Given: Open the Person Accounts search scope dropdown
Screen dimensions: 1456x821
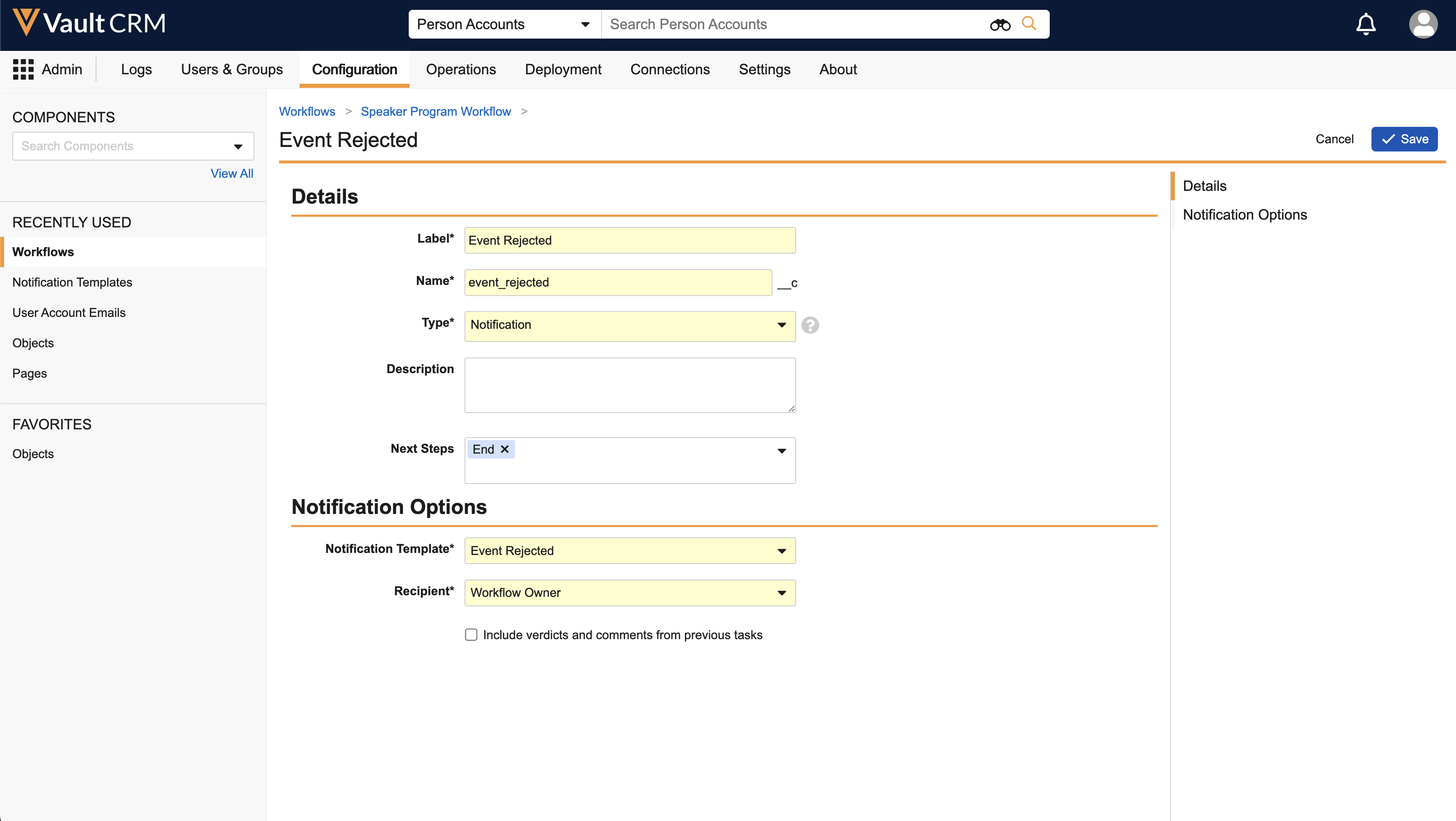Looking at the screenshot, I should click(x=504, y=24).
